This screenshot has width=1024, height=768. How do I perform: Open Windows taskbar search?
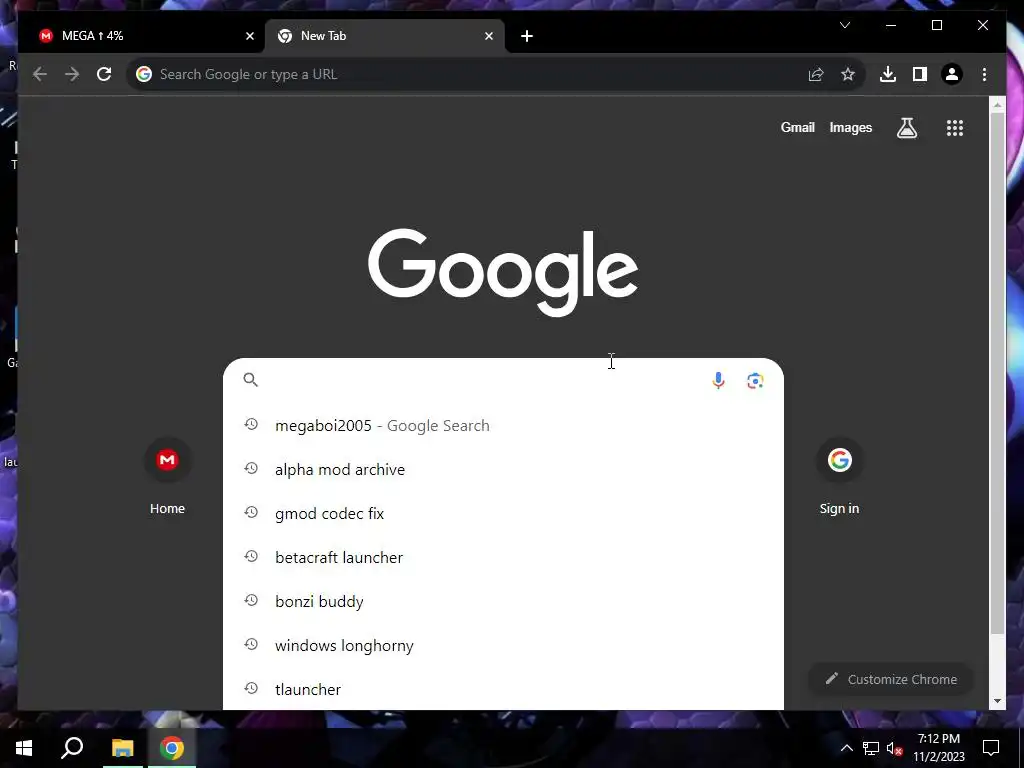[x=72, y=748]
